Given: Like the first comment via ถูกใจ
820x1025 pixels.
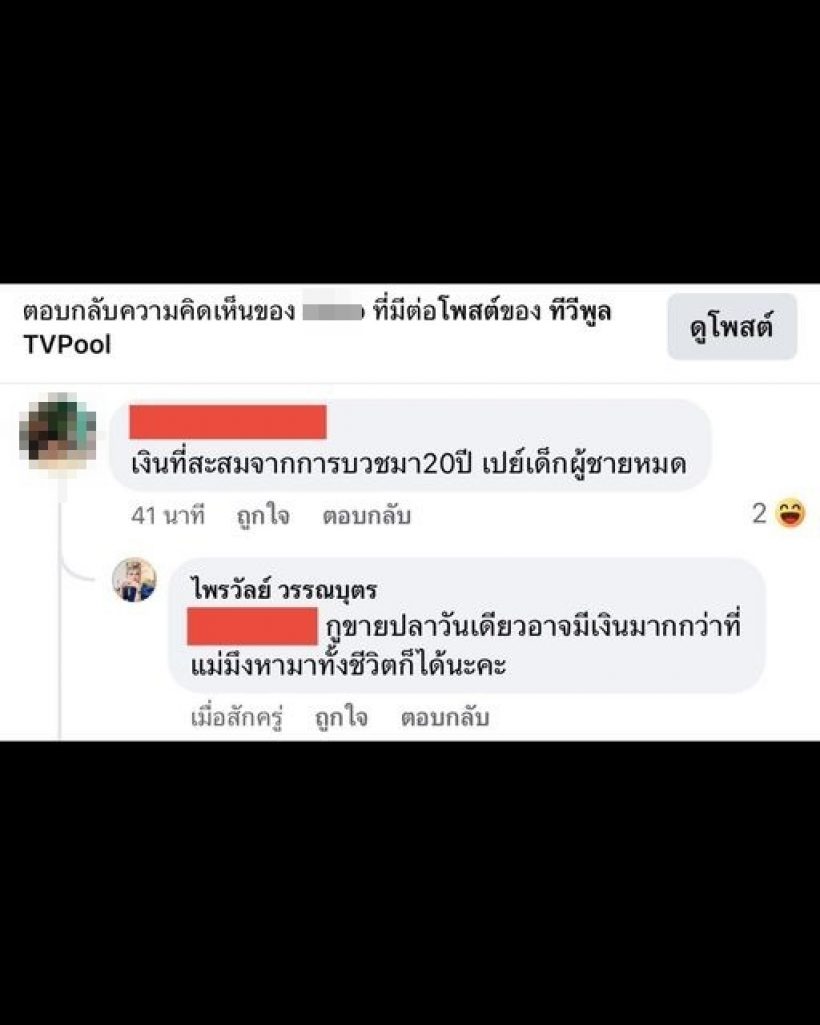Looking at the screenshot, I should [263, 516].
